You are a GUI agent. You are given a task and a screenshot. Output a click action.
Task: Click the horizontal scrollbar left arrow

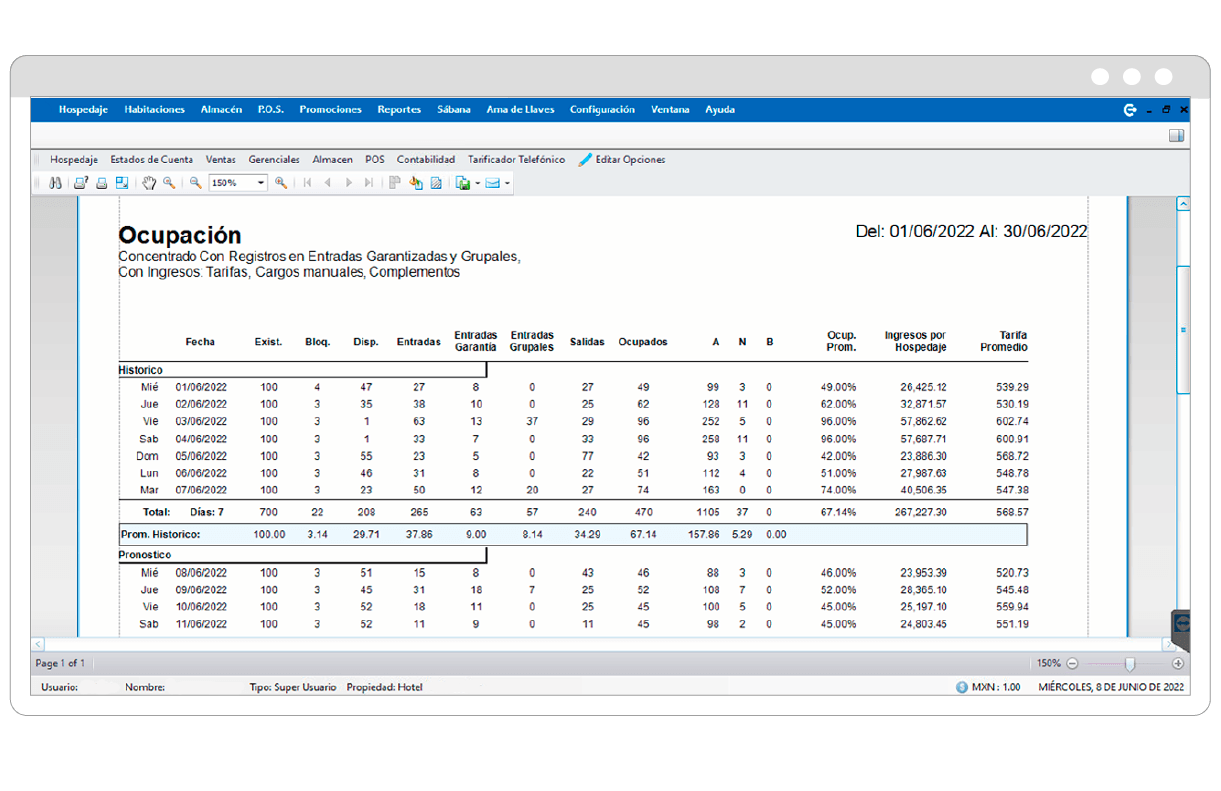click(38, 644)
